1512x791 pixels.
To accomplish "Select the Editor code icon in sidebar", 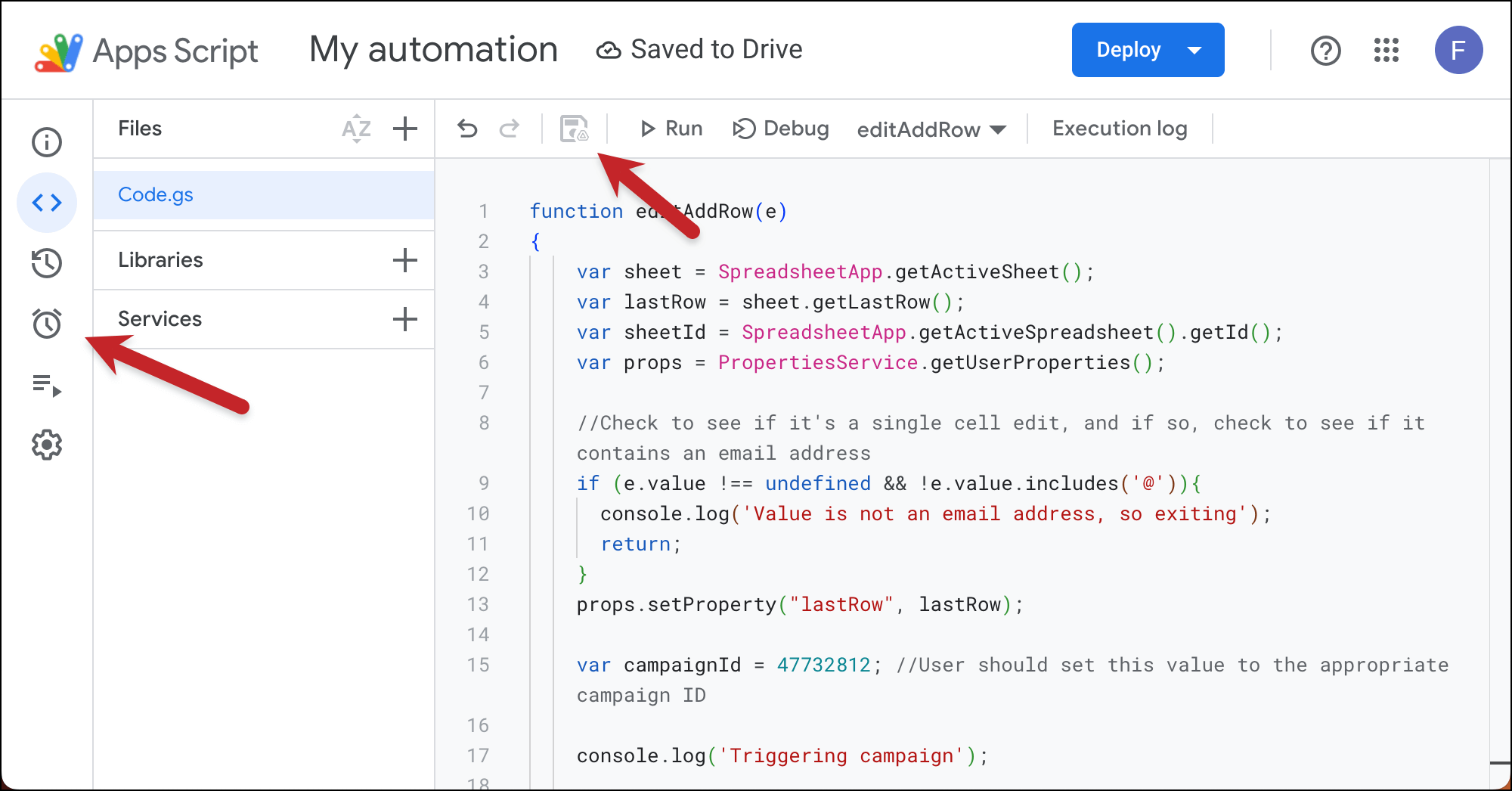I will [x=47, y=203].
